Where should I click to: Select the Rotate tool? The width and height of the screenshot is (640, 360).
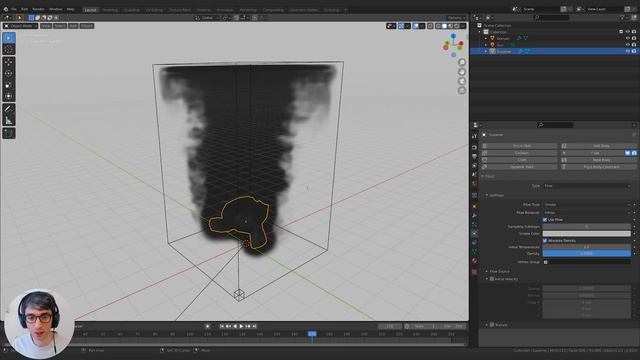point(9,73)
